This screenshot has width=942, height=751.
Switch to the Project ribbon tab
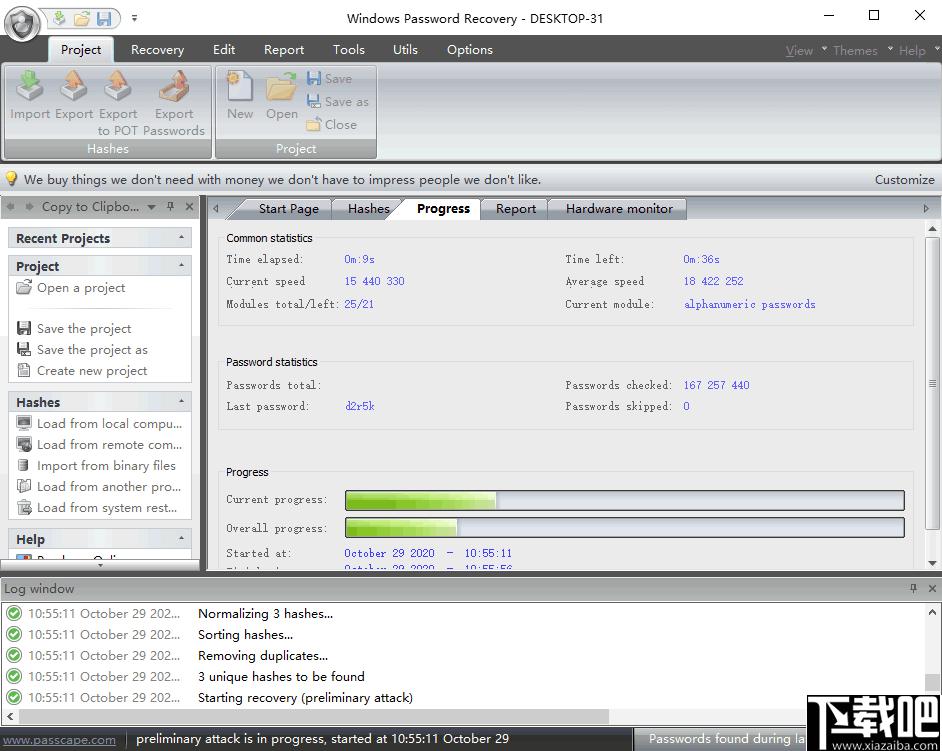click(81, 50)
